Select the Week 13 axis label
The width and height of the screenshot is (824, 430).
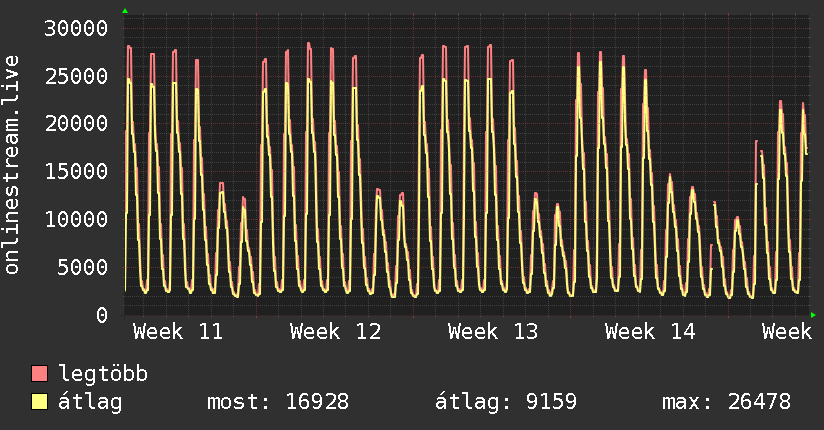pyautogui.click(x=493, y=332)
